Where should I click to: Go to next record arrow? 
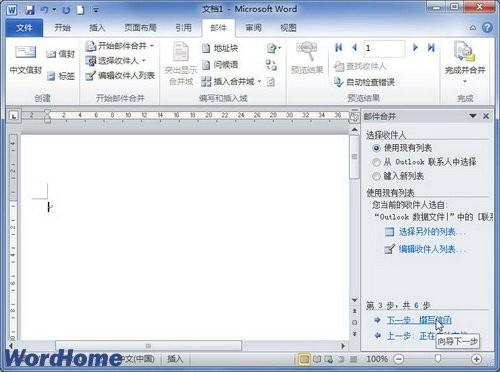click(x=415, y=48)
